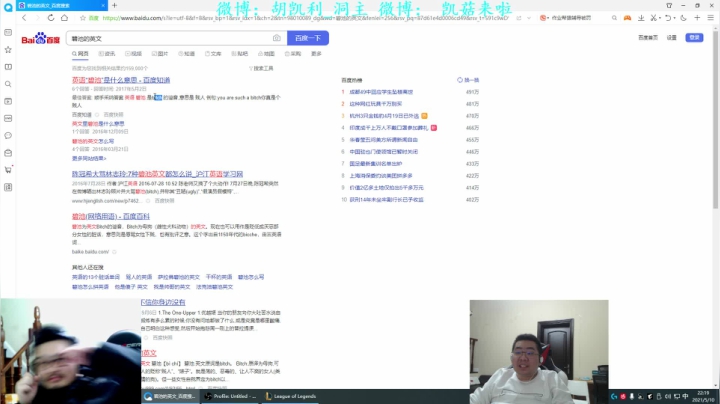Expand dropdown arrow beside undo icon

(674, 18)
